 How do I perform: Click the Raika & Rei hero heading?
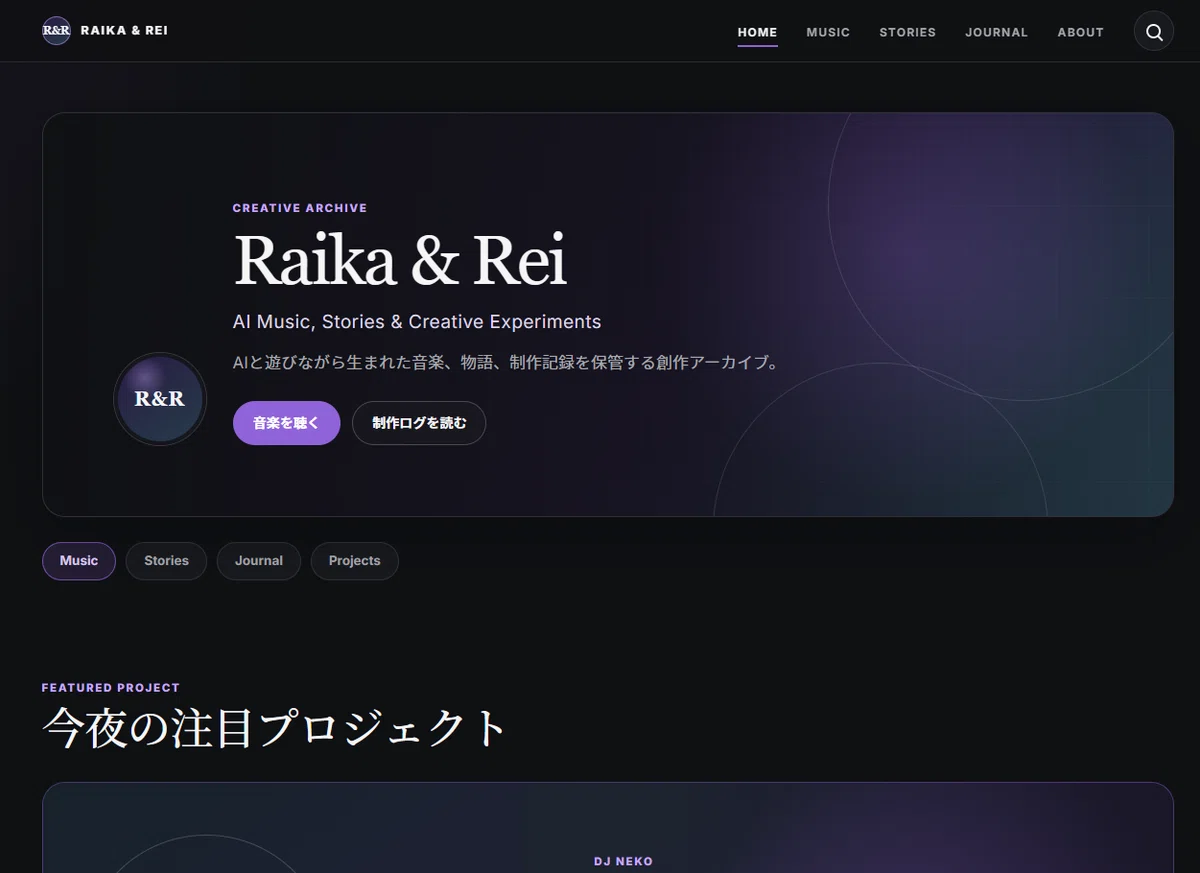coord(400,261)
